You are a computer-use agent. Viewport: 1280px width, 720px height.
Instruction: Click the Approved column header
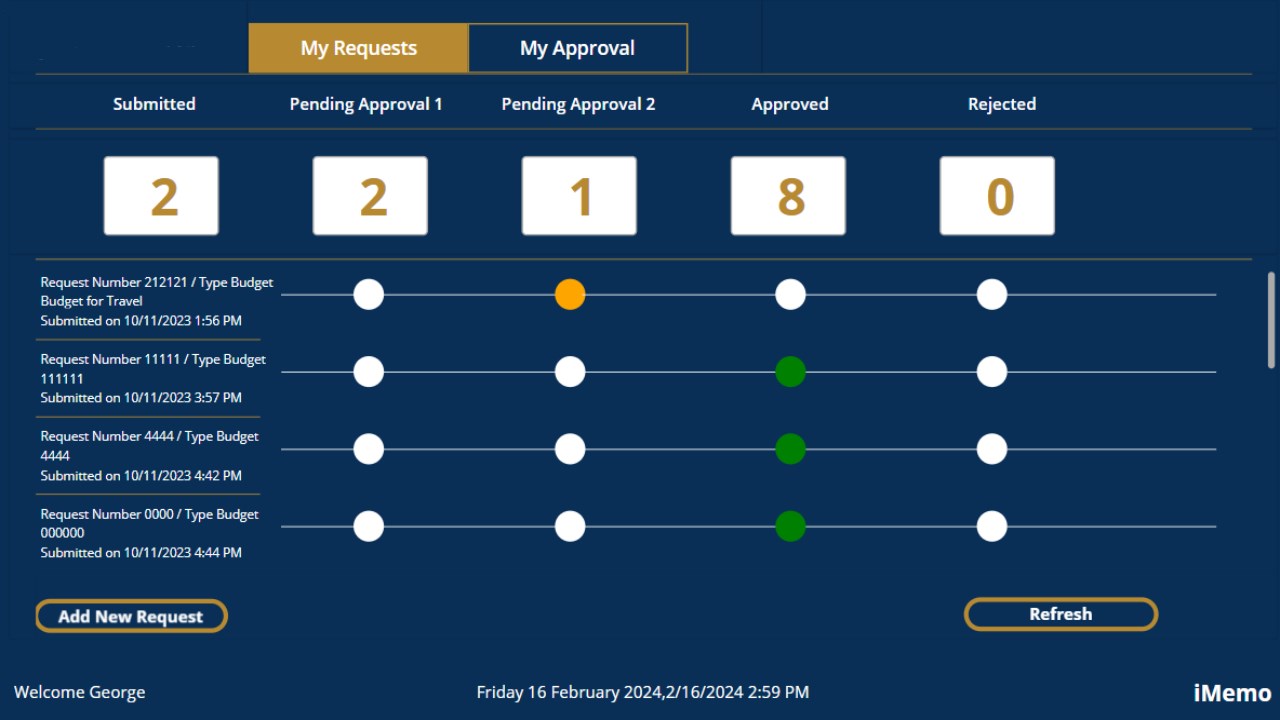click(x=790, y=104)
